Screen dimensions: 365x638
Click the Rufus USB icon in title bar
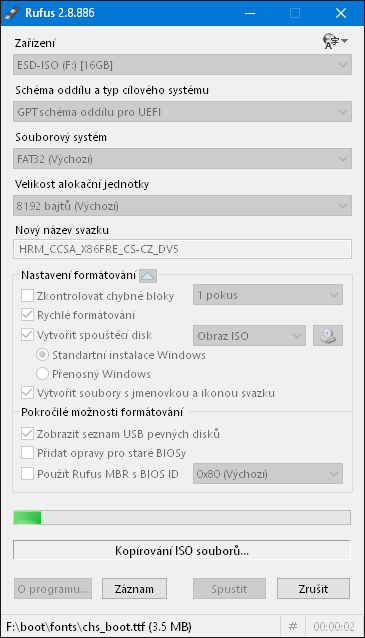[12, 13]
